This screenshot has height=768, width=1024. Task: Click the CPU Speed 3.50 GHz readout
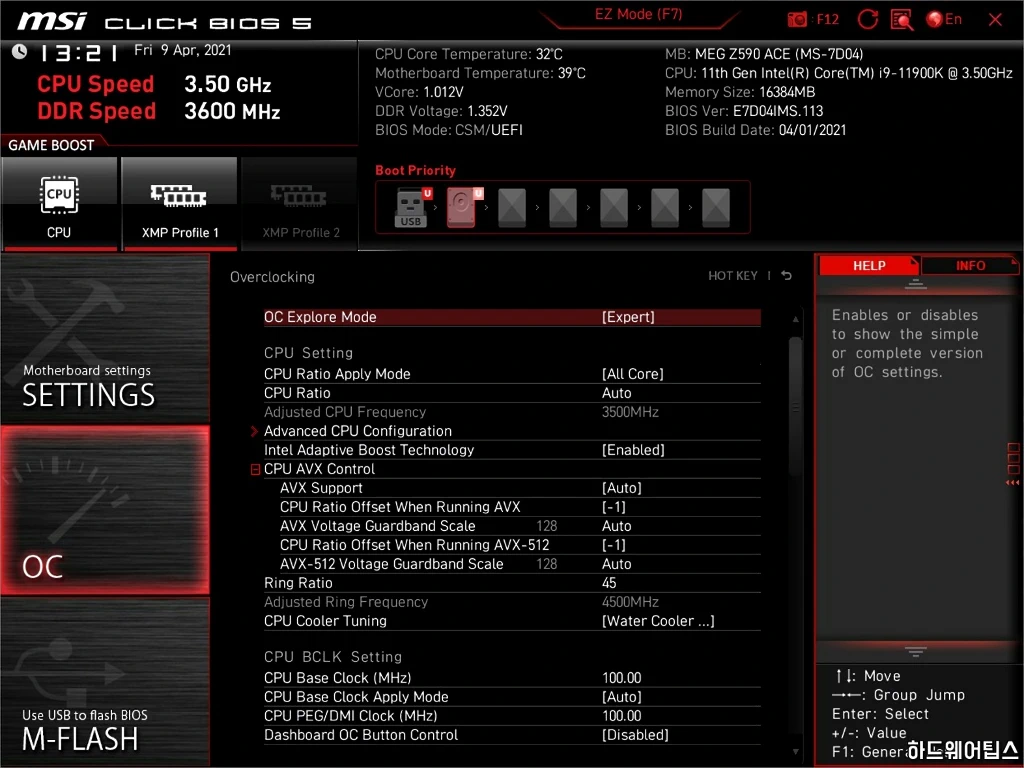pos(154,84)
